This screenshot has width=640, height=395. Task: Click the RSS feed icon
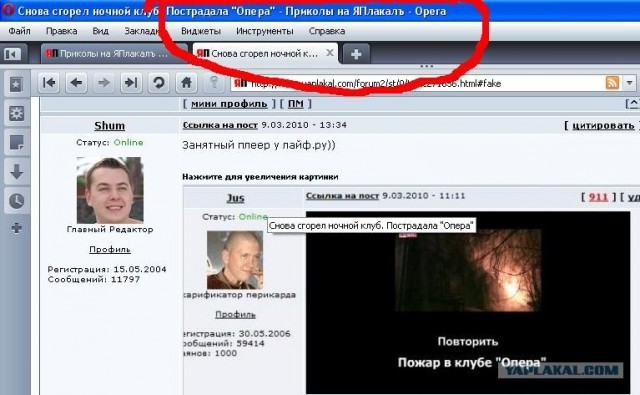612,83
